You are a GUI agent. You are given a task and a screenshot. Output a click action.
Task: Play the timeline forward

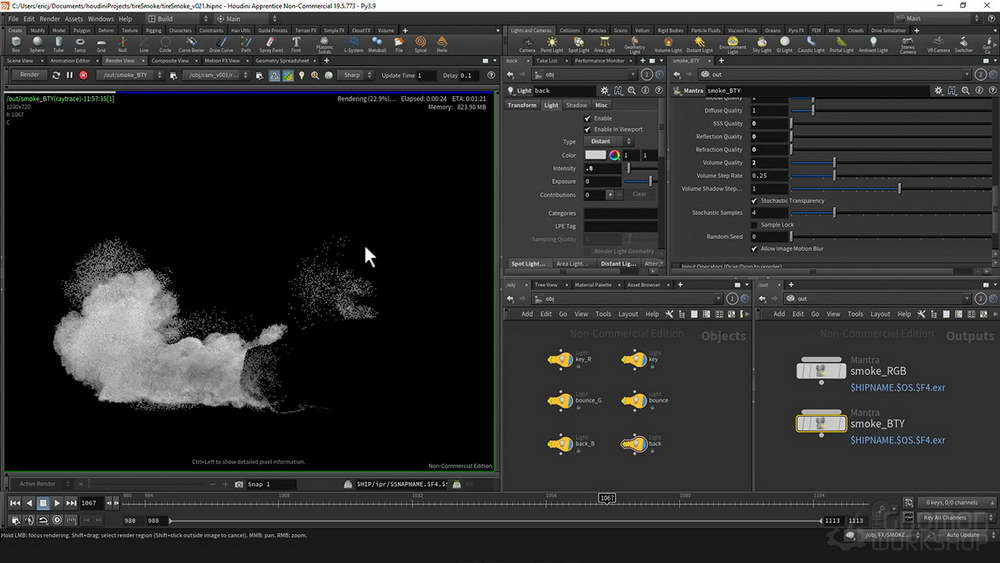pyautogui.click(x=57, y=503)
